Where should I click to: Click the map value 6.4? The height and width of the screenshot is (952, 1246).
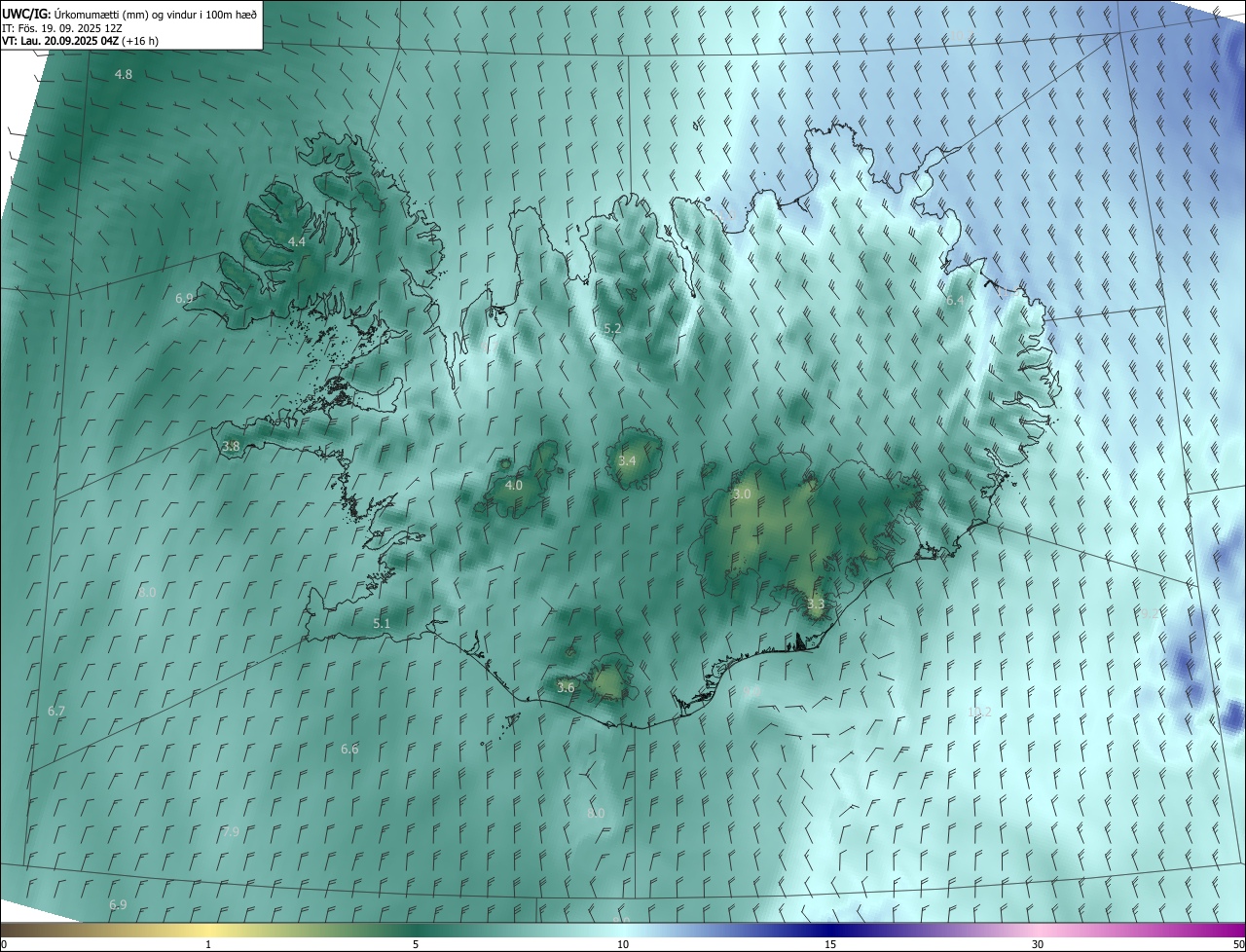955,301
